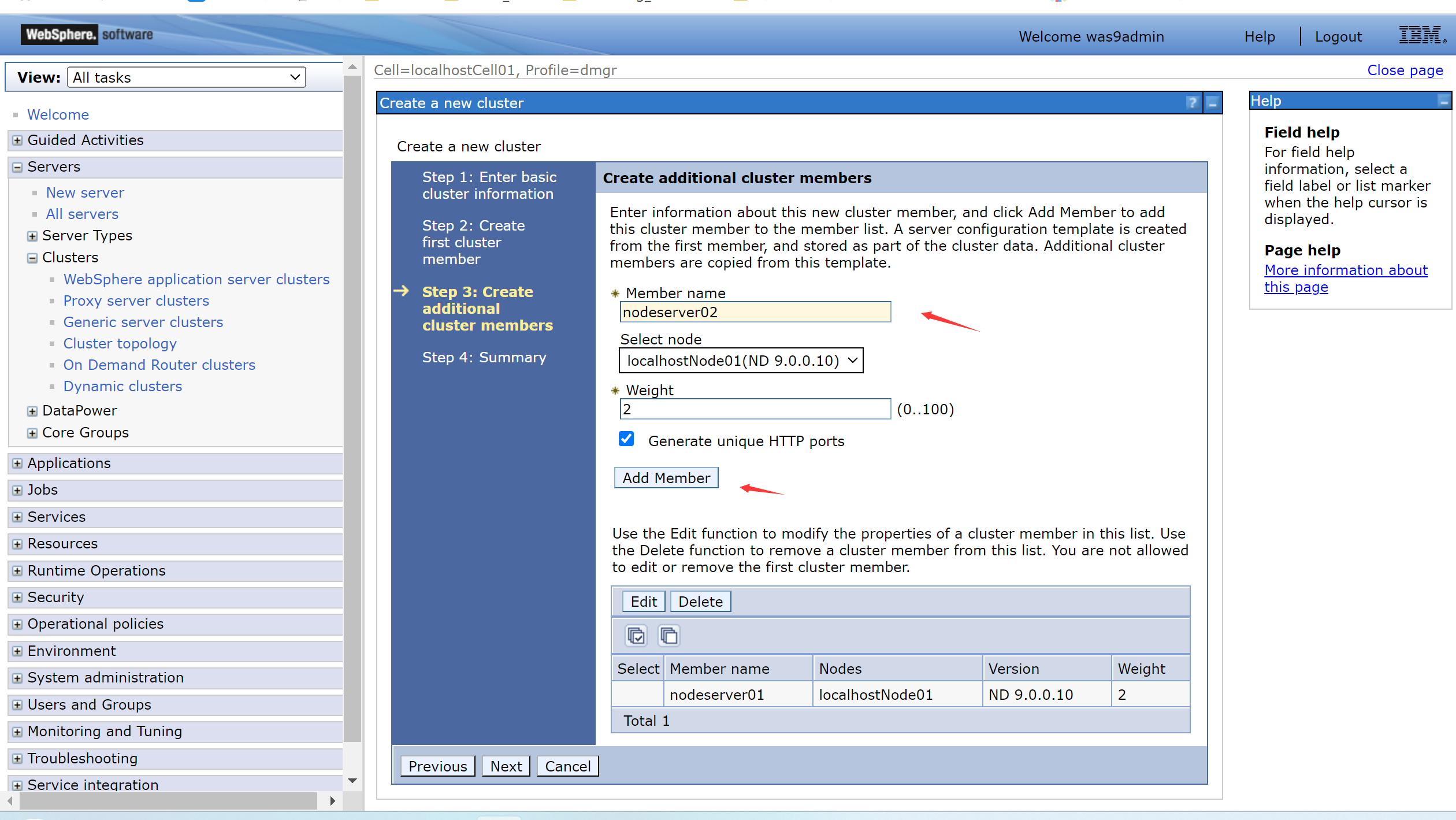Open the Select node dropdown

(x=741, y=361)
